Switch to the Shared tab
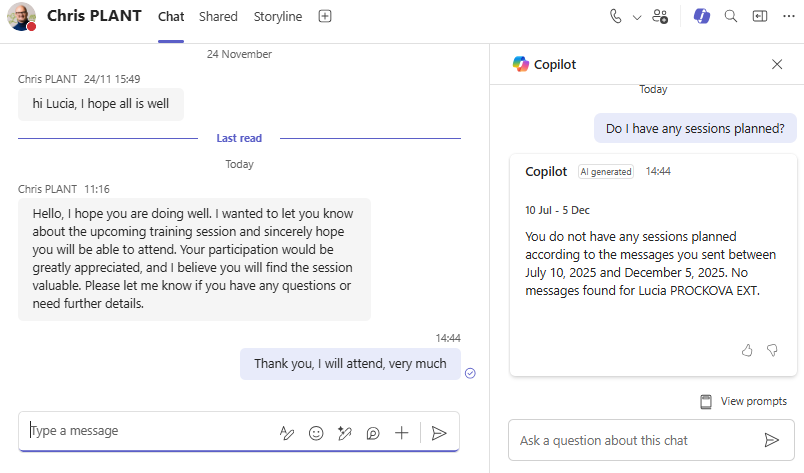The image size is (804, 473). coord(218,17)
